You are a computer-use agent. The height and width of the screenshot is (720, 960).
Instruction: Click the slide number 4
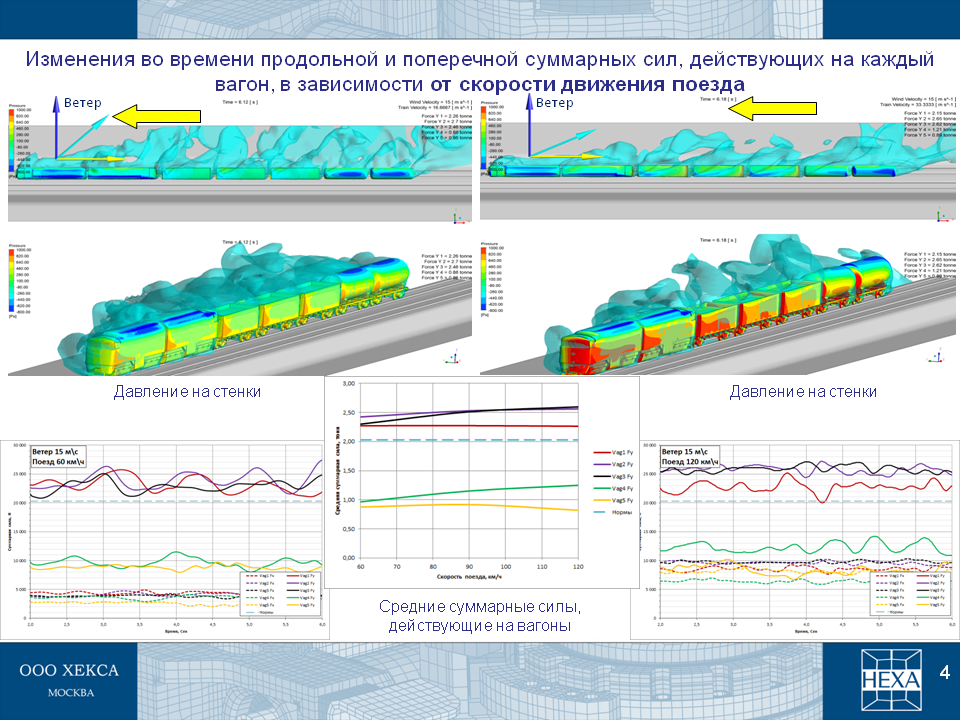click(944, 672)
